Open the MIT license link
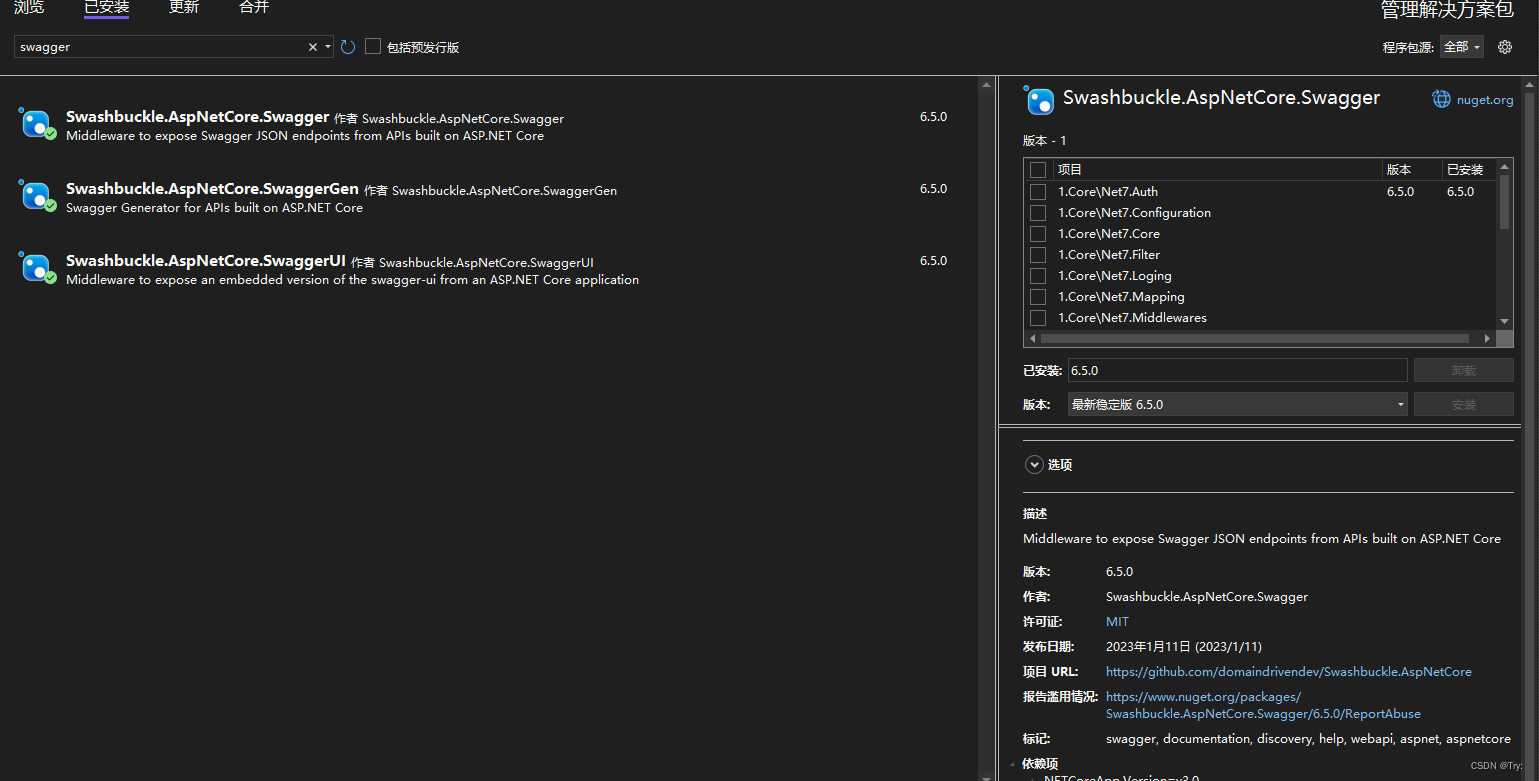Screen dimensions: 1539x781 (x=1117, y=621)
